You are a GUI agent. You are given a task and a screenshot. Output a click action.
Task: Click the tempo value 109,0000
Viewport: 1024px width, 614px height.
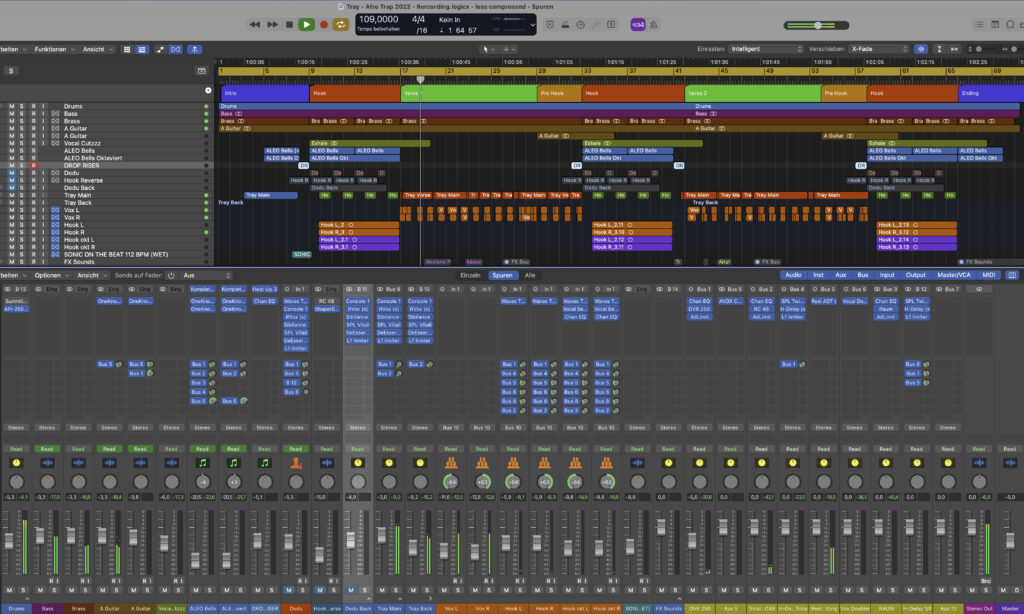pos(378,20)
